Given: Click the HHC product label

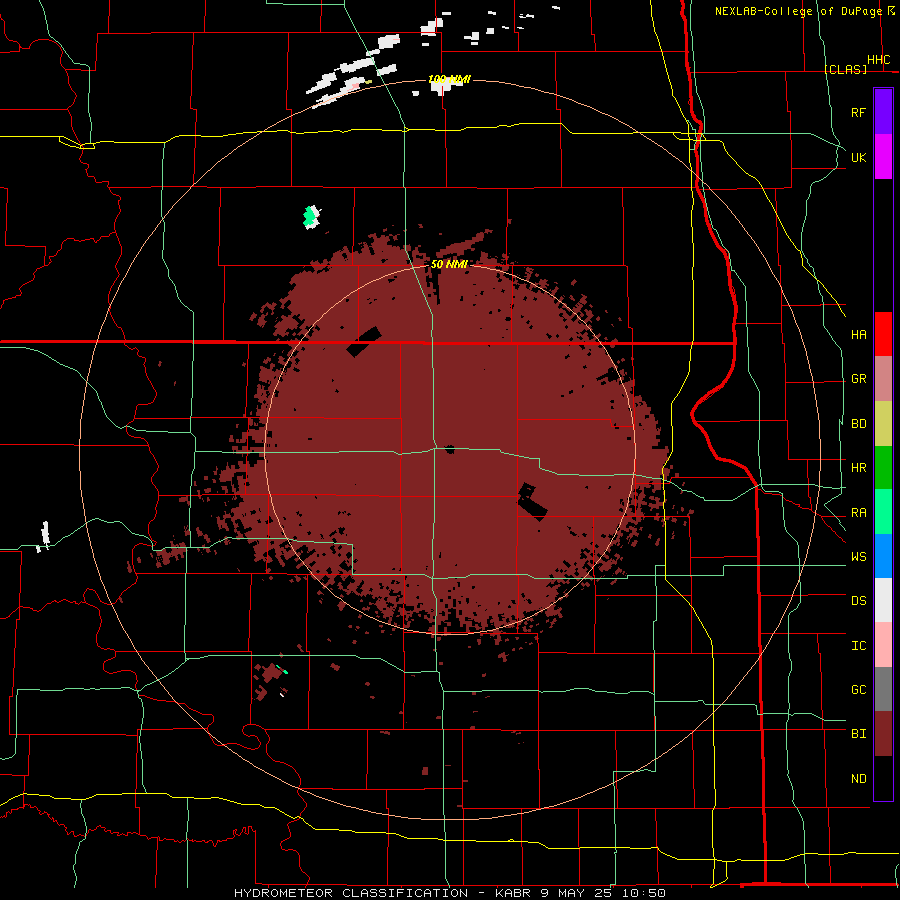Looking at the screenshot, I should point(879,60).
